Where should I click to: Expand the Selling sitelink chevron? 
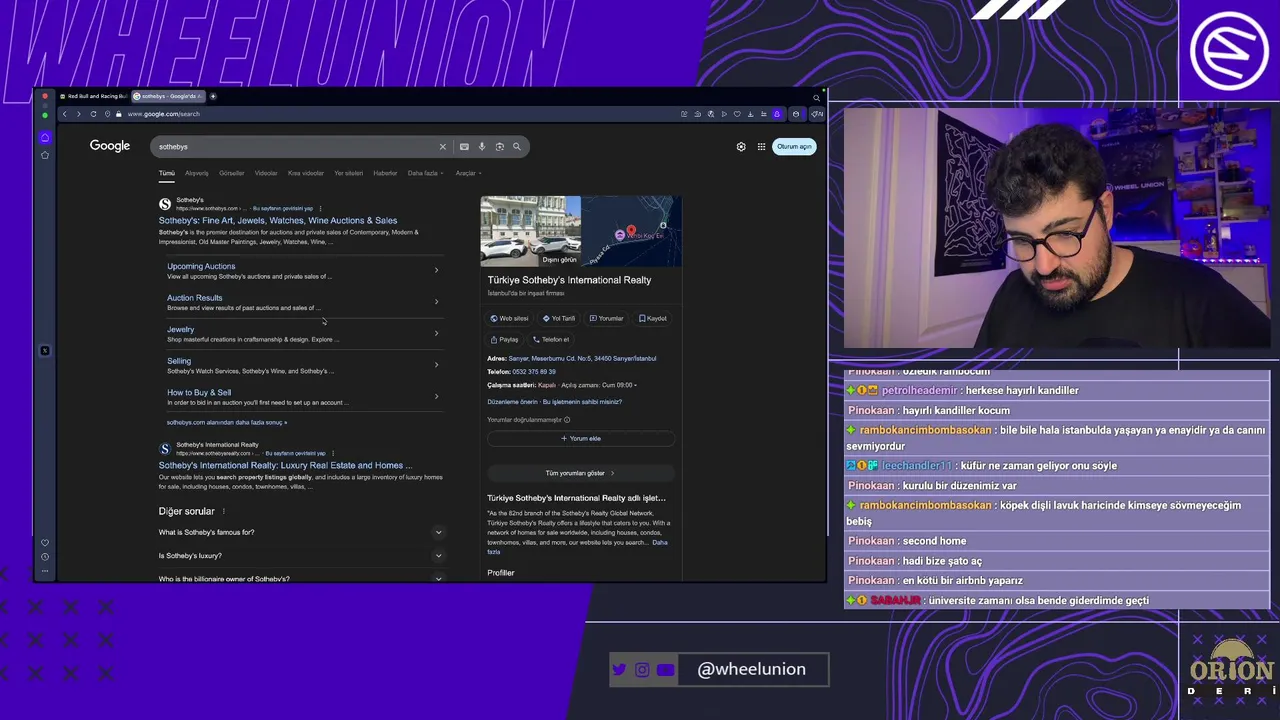pos(436,365)
